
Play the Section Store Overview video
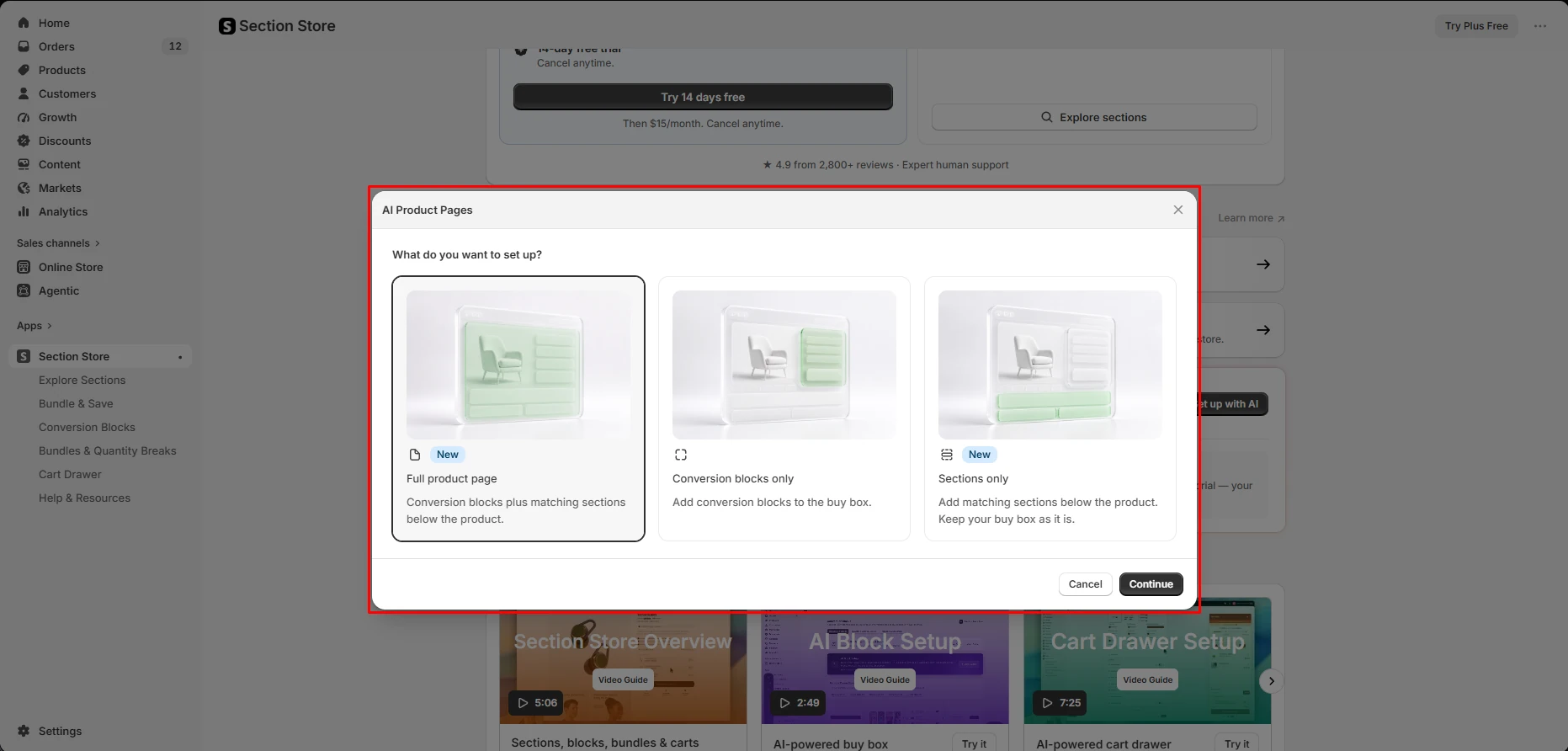coord(536,703)
